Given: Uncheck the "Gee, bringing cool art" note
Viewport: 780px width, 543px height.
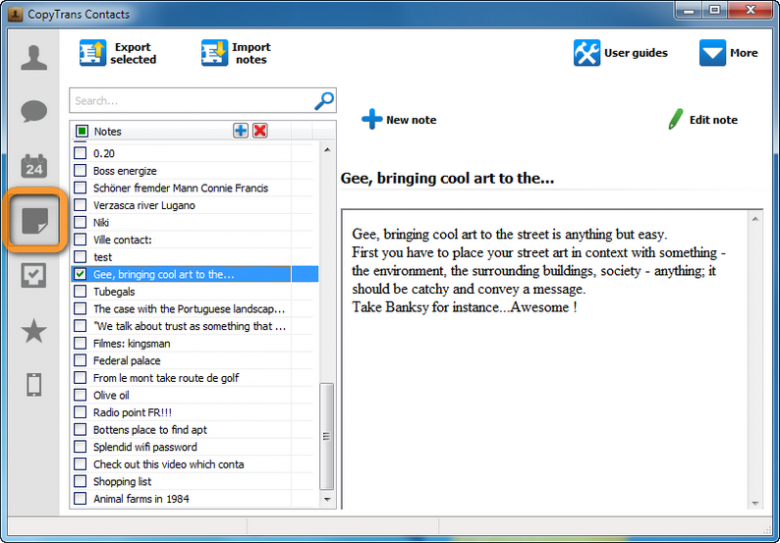Looking at the screenshot, I should pyautogui.click(x=80, y=274).
